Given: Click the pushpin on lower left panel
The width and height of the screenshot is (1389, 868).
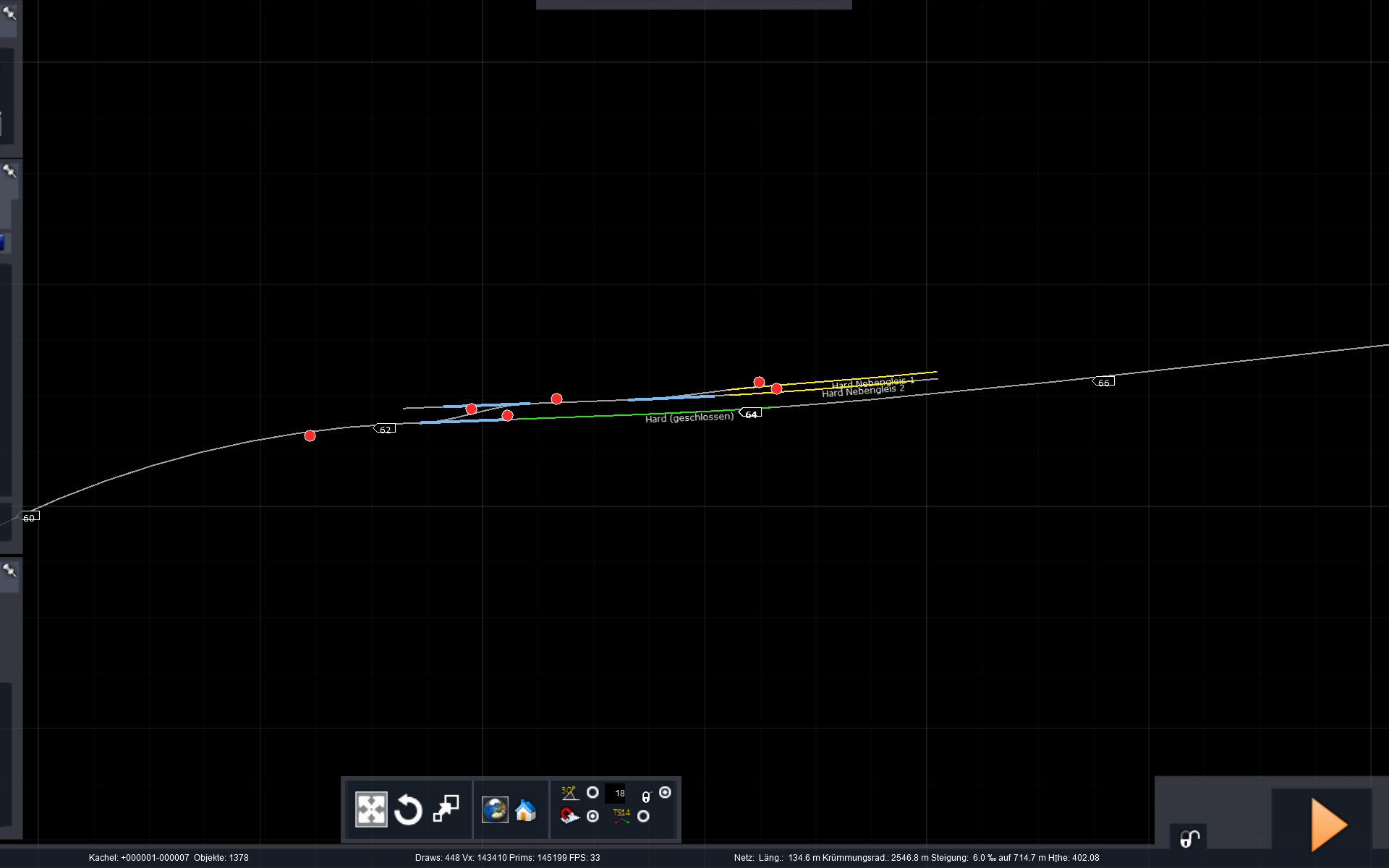Looking at the screenshot, I should 9,570.
